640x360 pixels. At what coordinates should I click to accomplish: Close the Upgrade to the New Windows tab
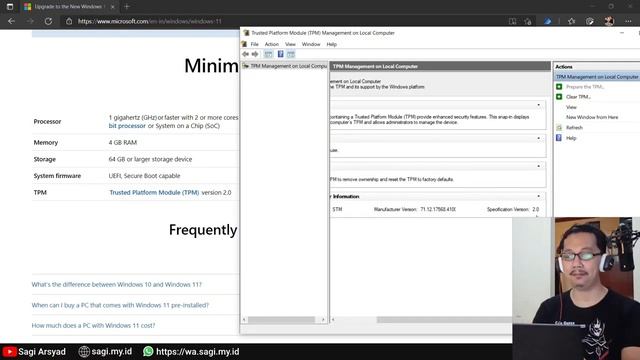coord(112,7)
